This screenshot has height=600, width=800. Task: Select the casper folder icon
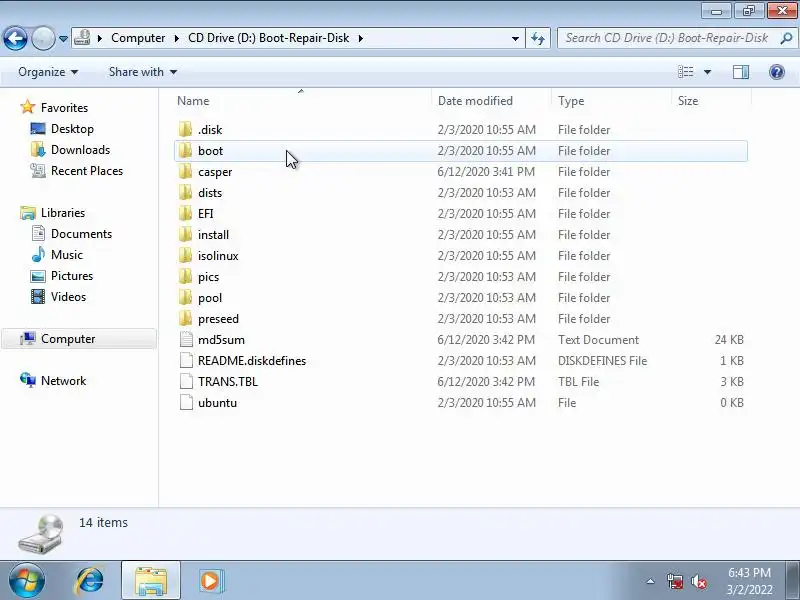tap(186, 171)
